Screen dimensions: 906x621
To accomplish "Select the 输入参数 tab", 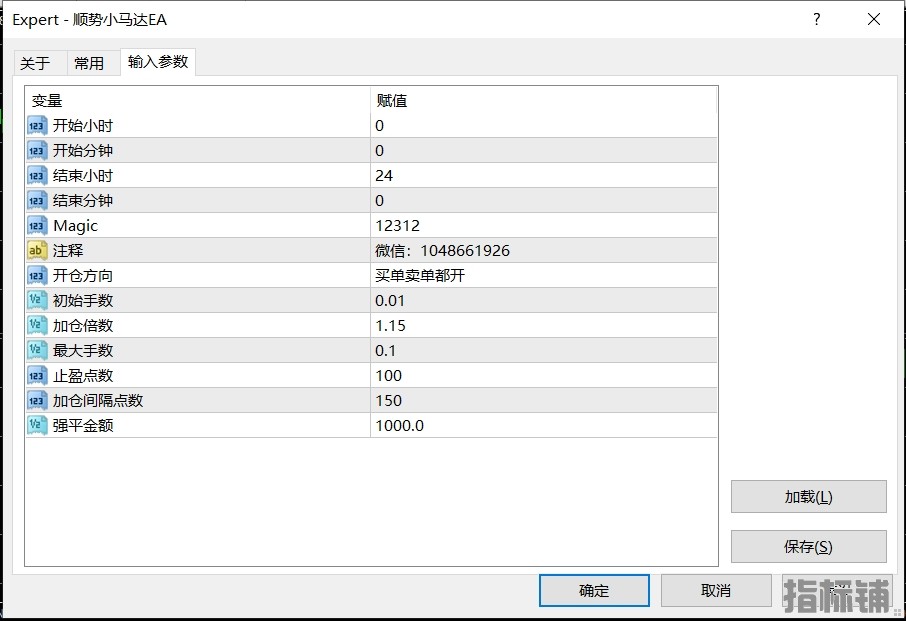I will tap(158, 61).
